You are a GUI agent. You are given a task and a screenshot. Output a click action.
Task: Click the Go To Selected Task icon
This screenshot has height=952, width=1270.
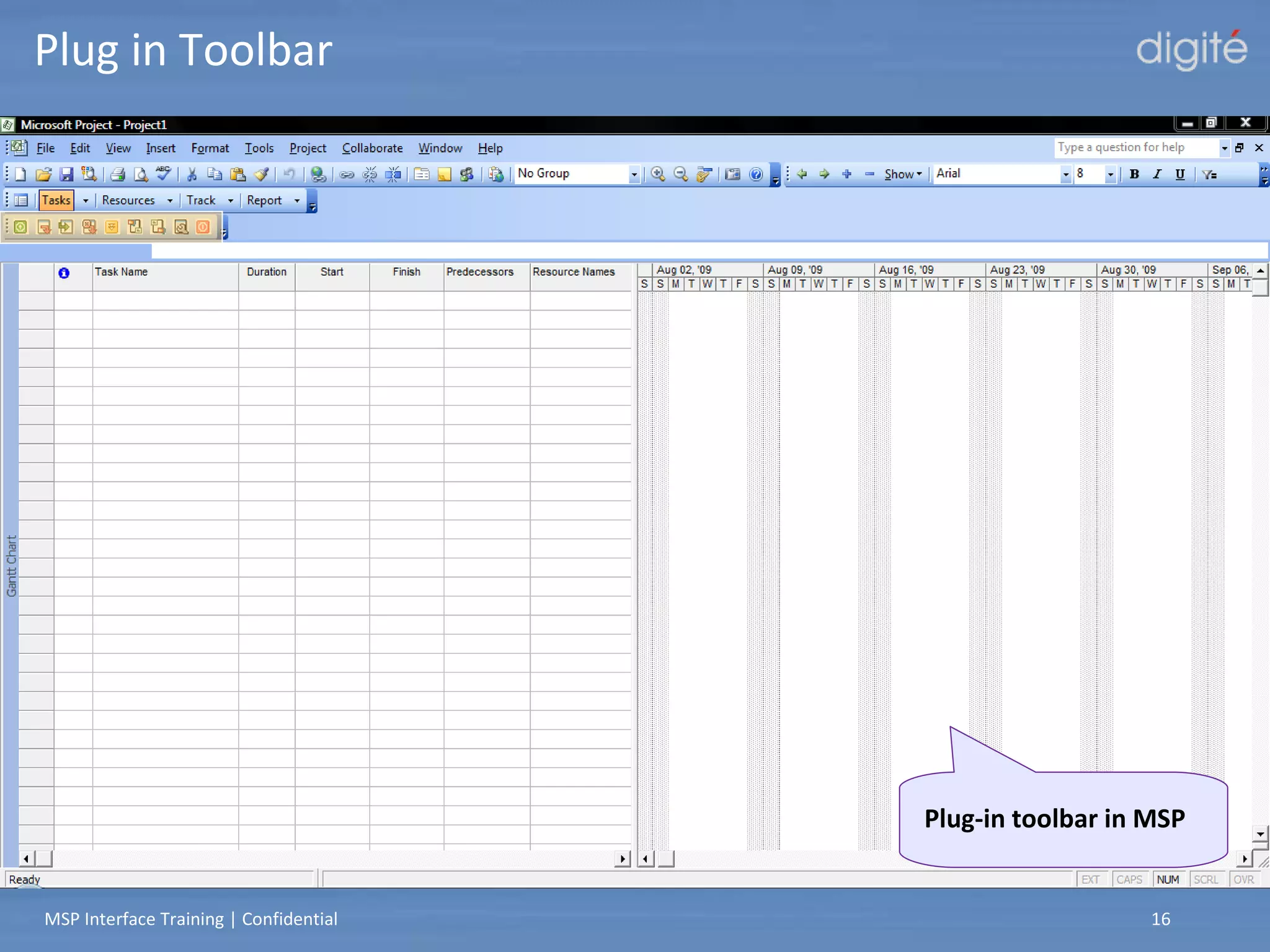[x=704, y=174]
